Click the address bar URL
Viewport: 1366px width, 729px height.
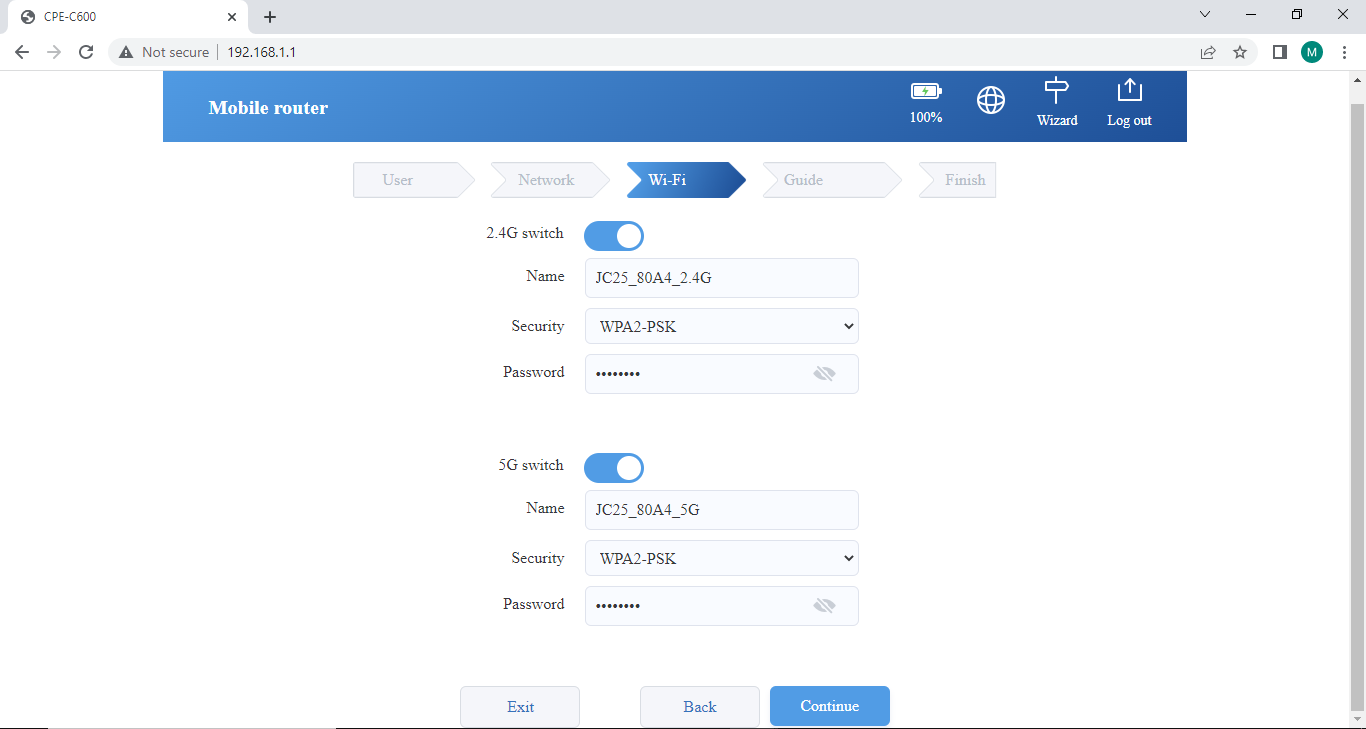(262, 52)
